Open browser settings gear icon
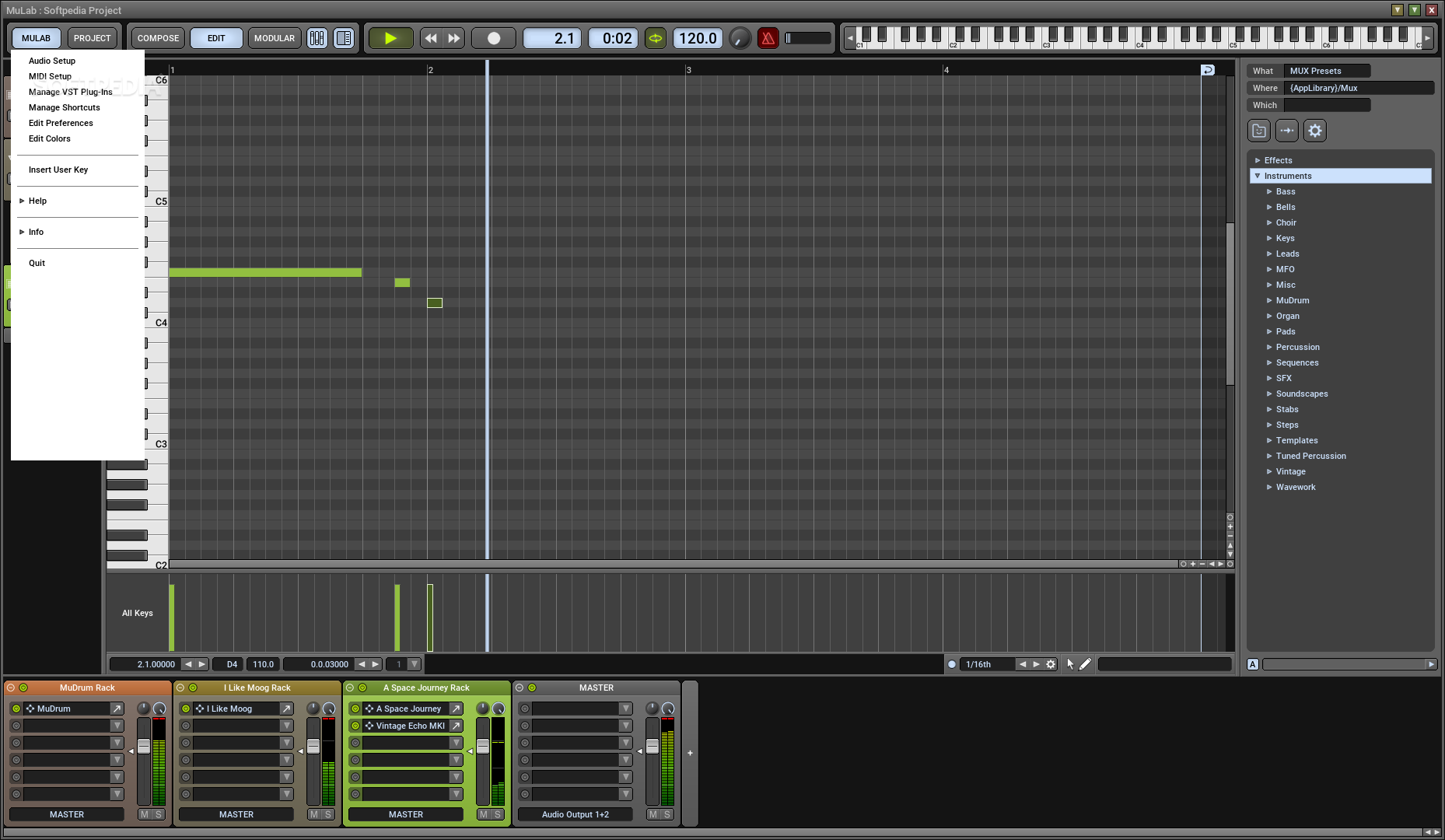 click(1315, 131)
